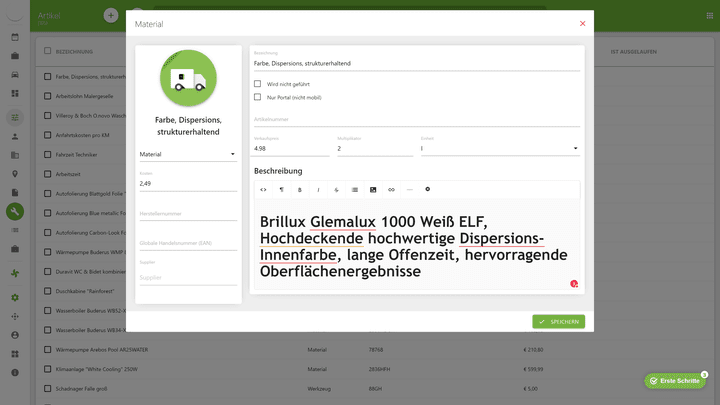Open the Einheit unit dropdown
Screen dimensions: 720x405
click(500, 148)
